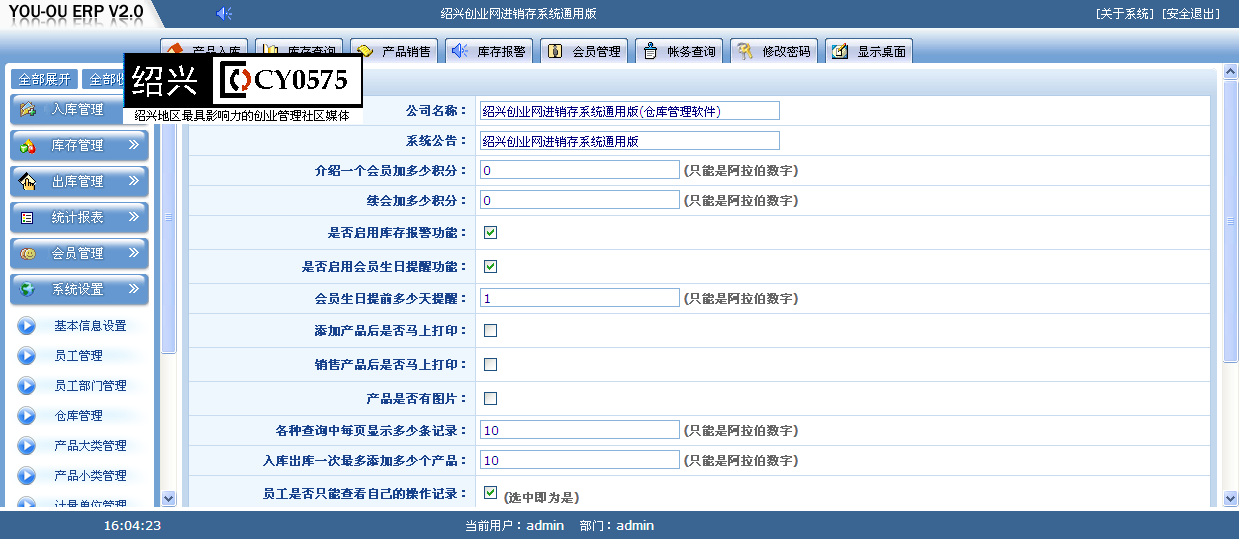Click the 续会加多少积分 field
The width and height of the screenshot is (1239, 539).
point(580,200)
